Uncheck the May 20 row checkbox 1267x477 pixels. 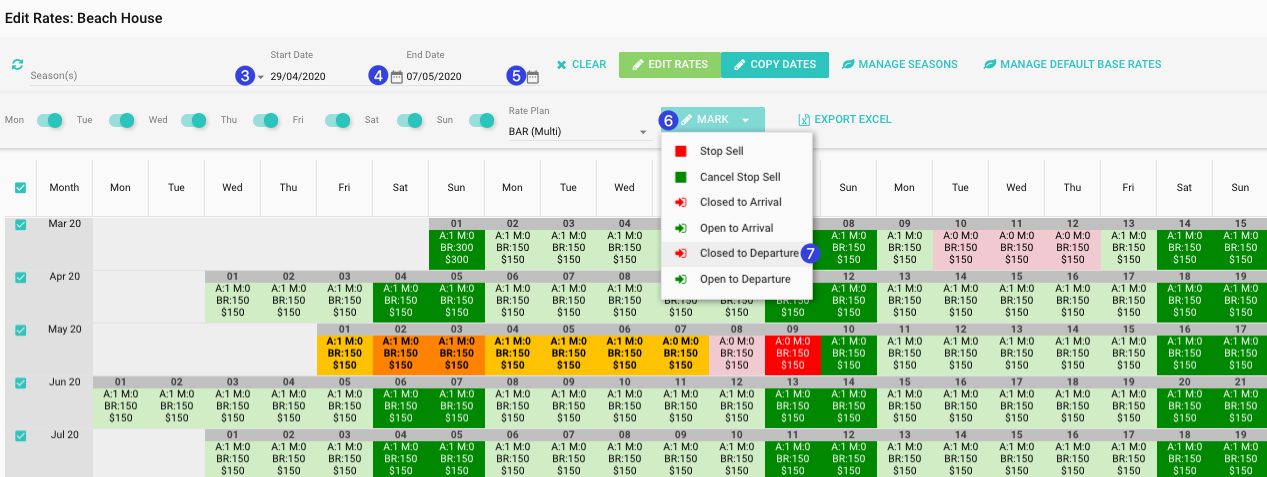[21, 330]
